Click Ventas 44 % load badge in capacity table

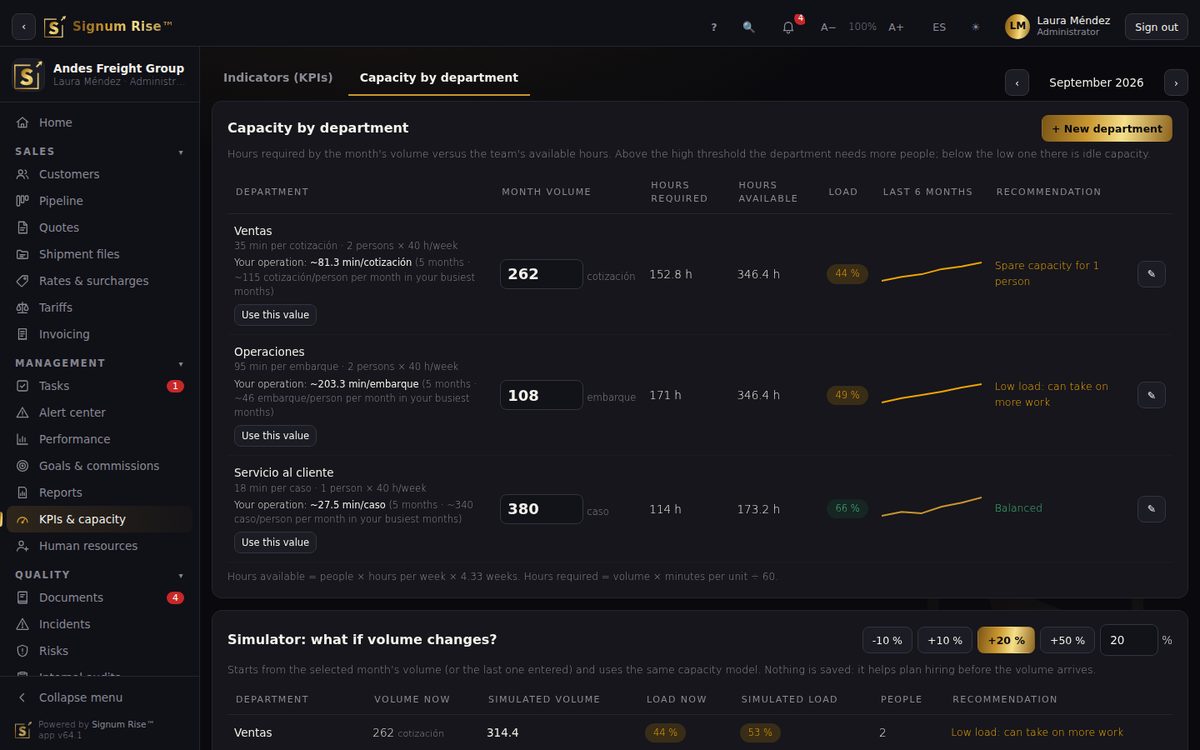coord(847,274)
